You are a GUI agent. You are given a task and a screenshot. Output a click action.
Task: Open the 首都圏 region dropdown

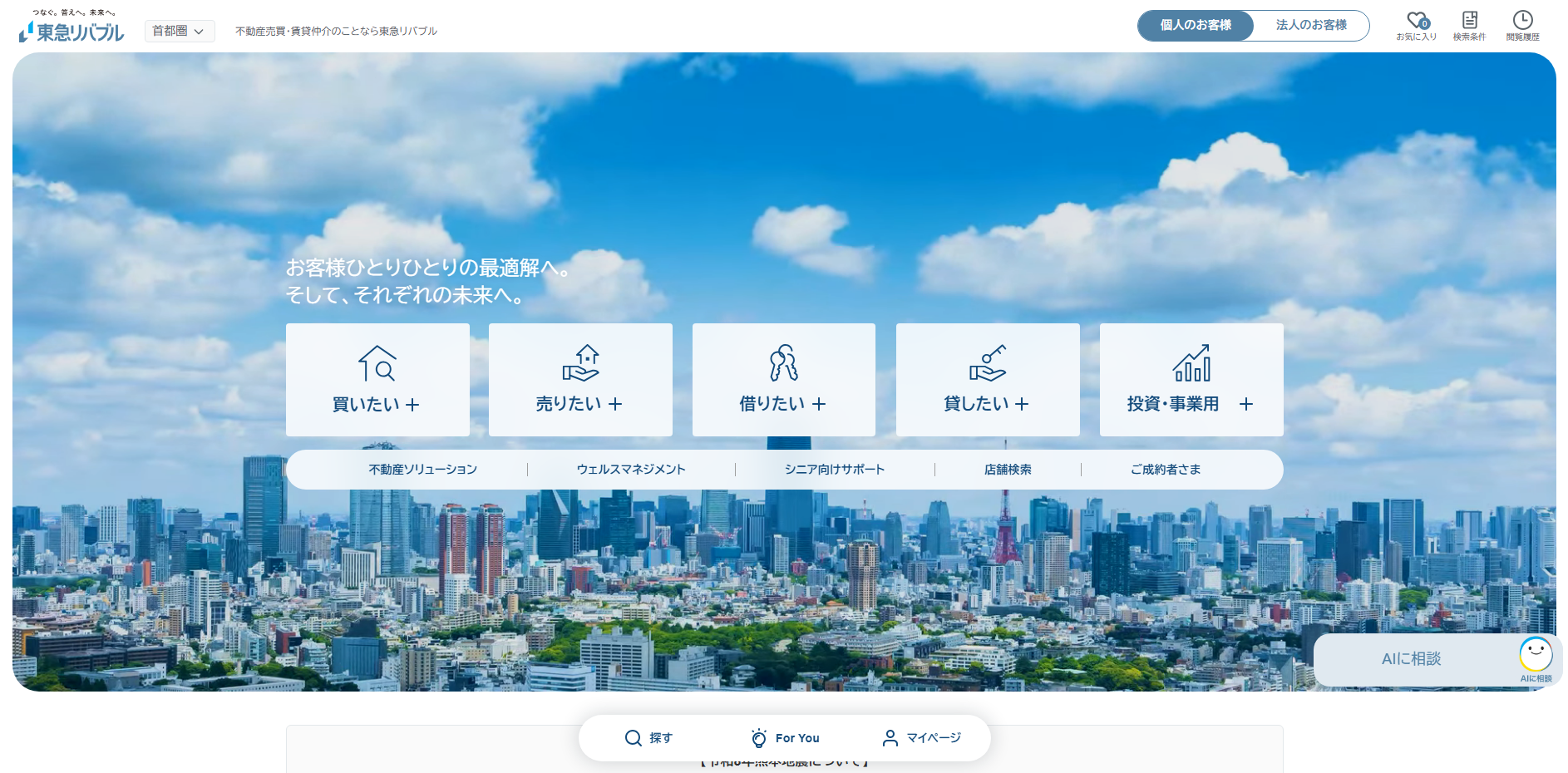tap(180, 31)
